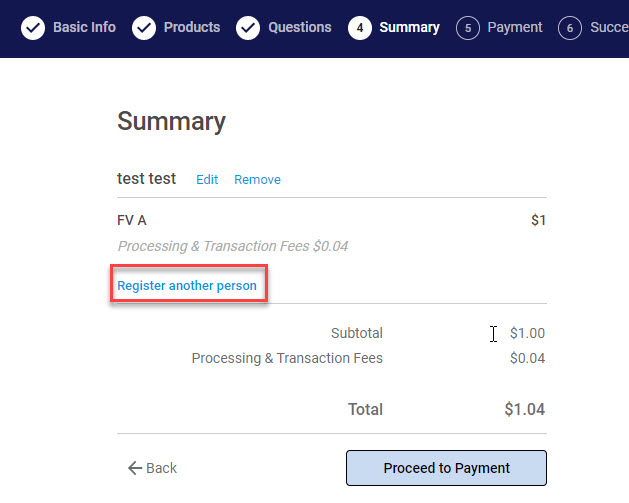Edit the test test registrant
This screenshot has height=503, width=629.
pos(207,180)
